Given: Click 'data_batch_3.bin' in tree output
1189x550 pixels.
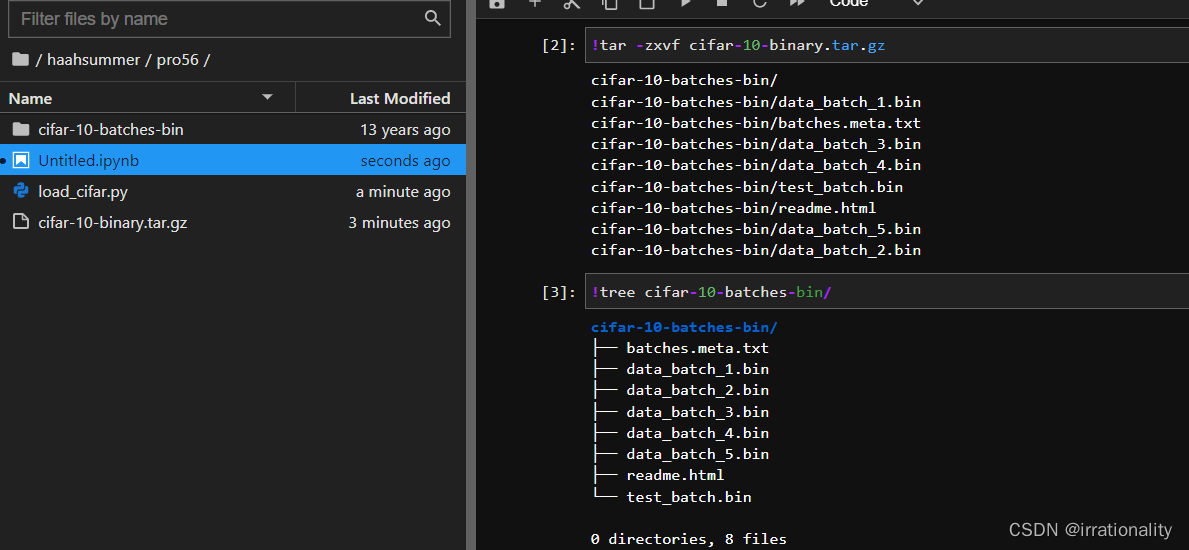Looking at the screenshot, I should click(x=698, y=412).
